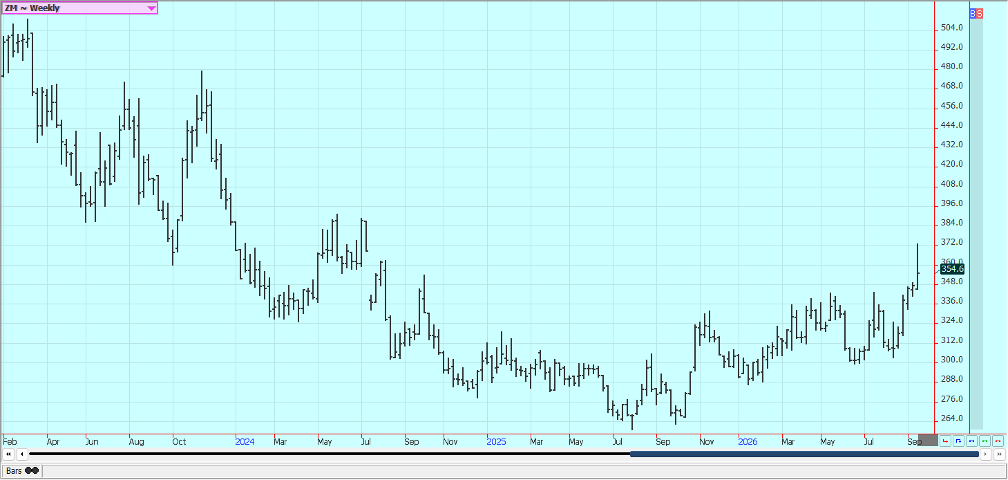Click the blue B buy button
Viewport: 1008px width, 480px height.
coord(973,13)
